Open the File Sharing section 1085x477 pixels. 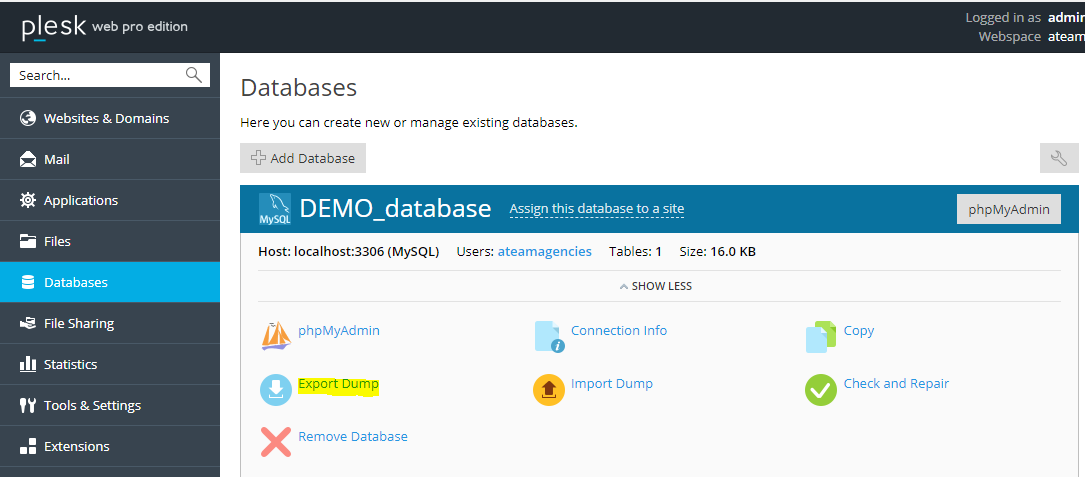(110, 323)
